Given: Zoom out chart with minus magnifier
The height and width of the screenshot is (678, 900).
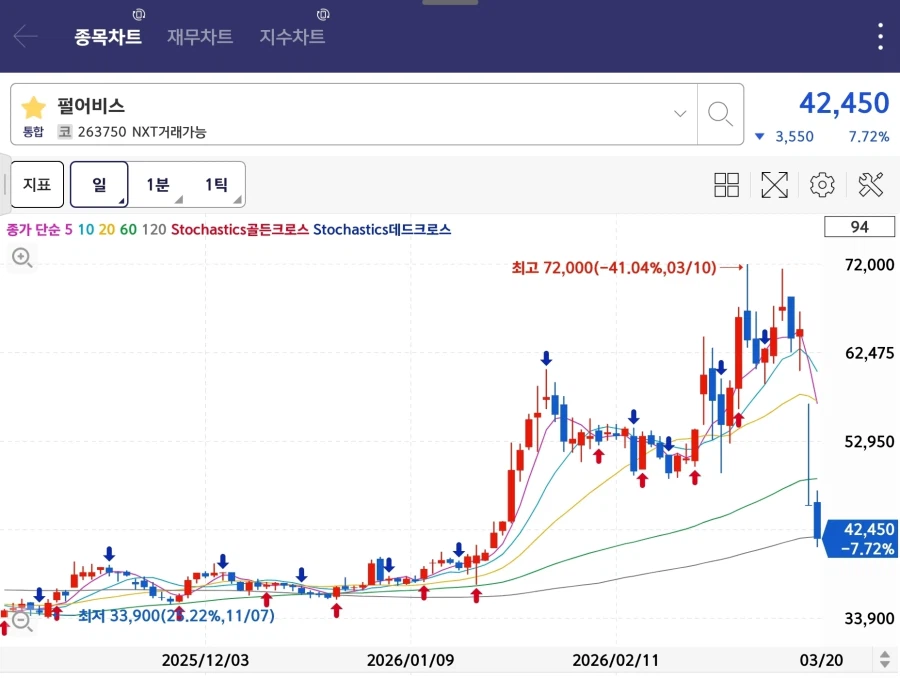Looking at the screenshot, I should pos(22,621).
